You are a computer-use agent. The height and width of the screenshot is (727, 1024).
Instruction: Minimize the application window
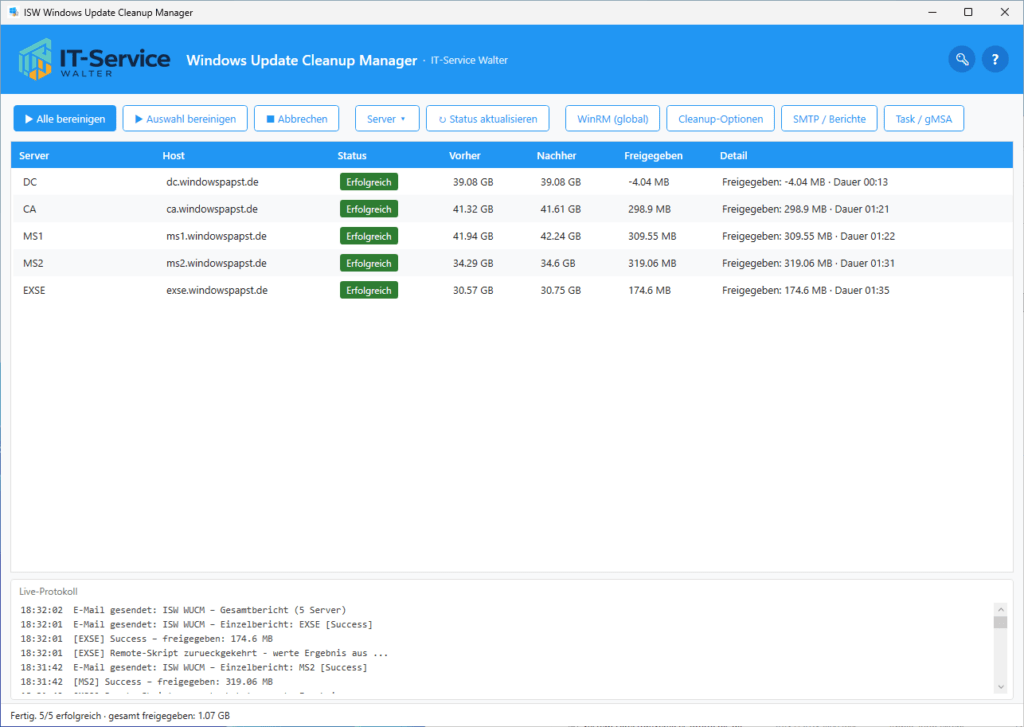tap(932, 12)
